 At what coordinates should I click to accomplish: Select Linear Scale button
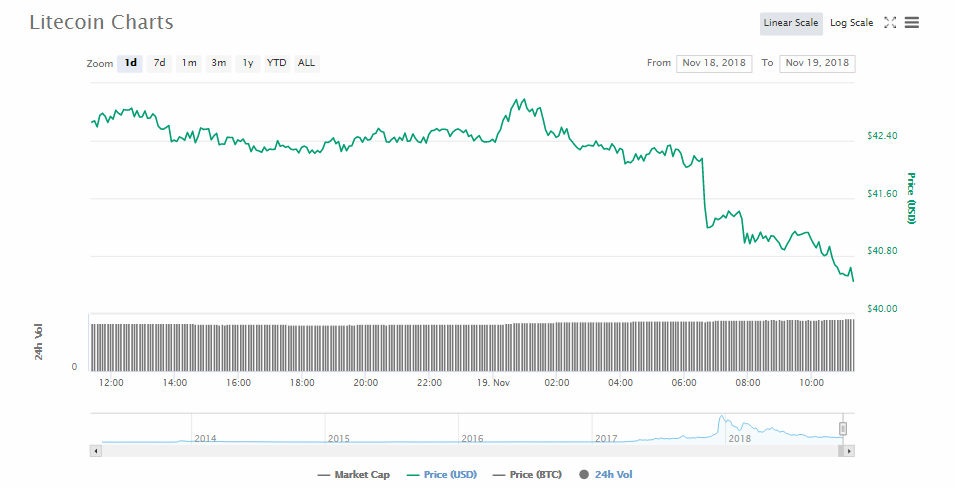coord(791,23)
